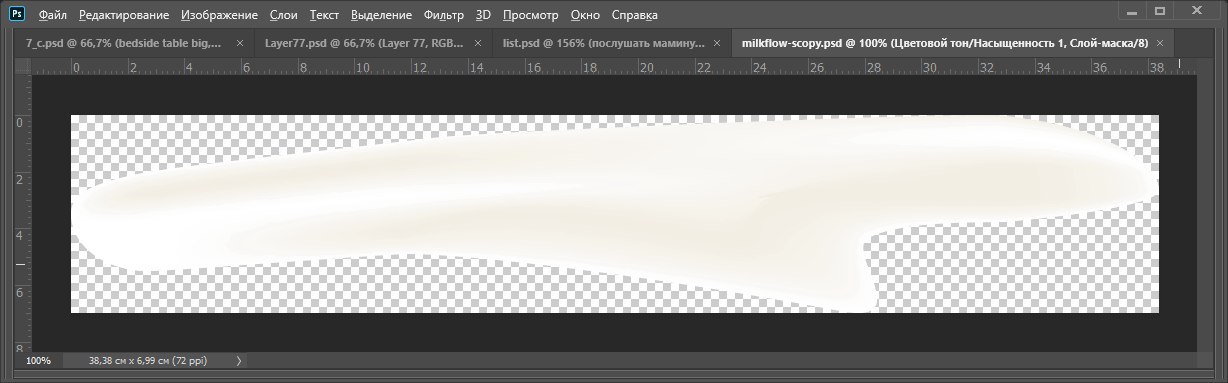Open the Фильтр menu
1228x383 pixels.
click(444, 15)
